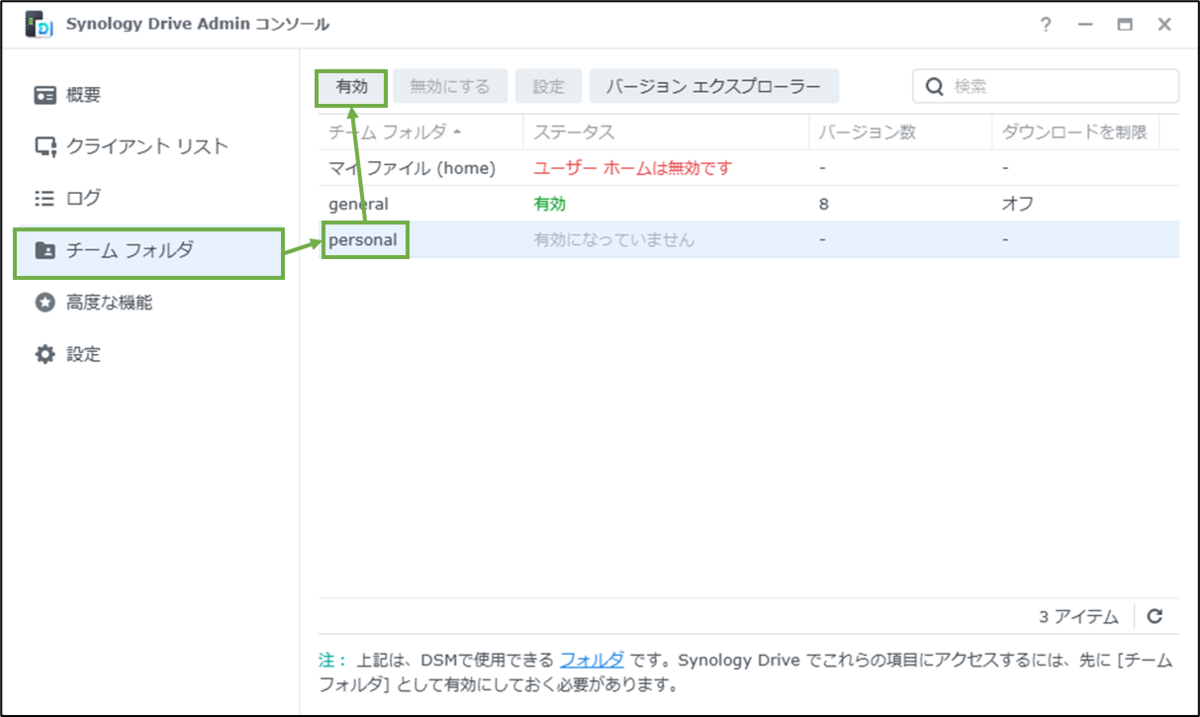This screenshot has width=1200, height=717.
Task: Select the general folder row
Action: [x=749, y=204]
